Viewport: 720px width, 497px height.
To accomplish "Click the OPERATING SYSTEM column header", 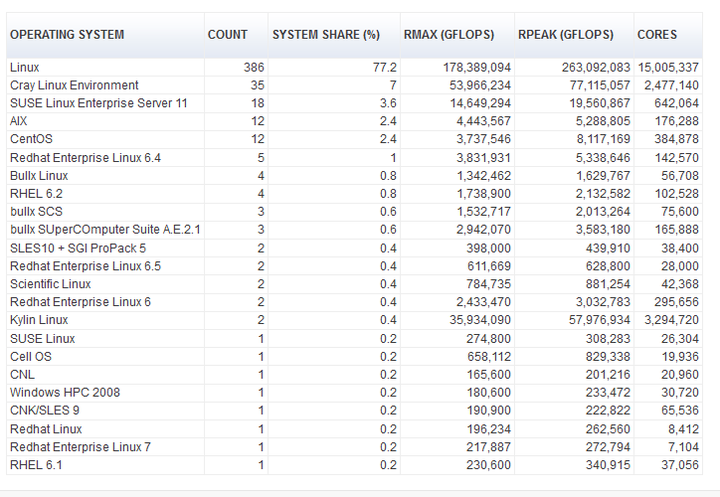I will tap(67, 35).
